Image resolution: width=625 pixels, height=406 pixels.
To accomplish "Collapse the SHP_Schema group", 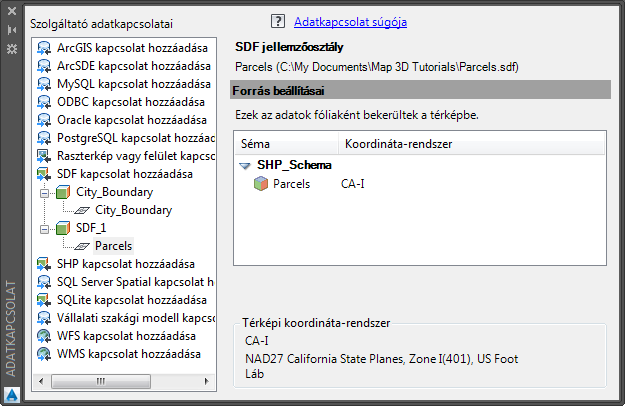I will point(245,166).
